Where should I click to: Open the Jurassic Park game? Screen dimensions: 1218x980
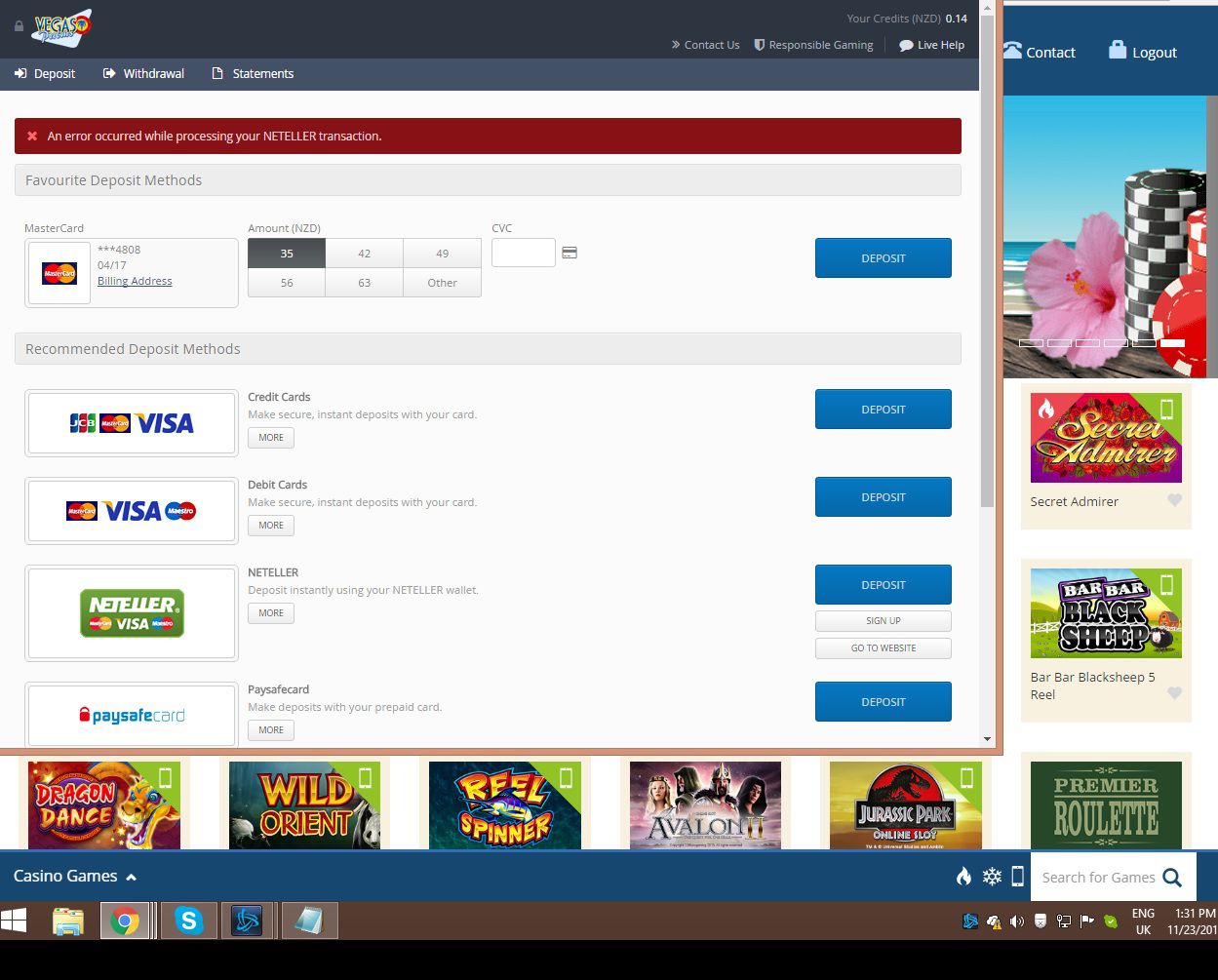click(905, 805)
